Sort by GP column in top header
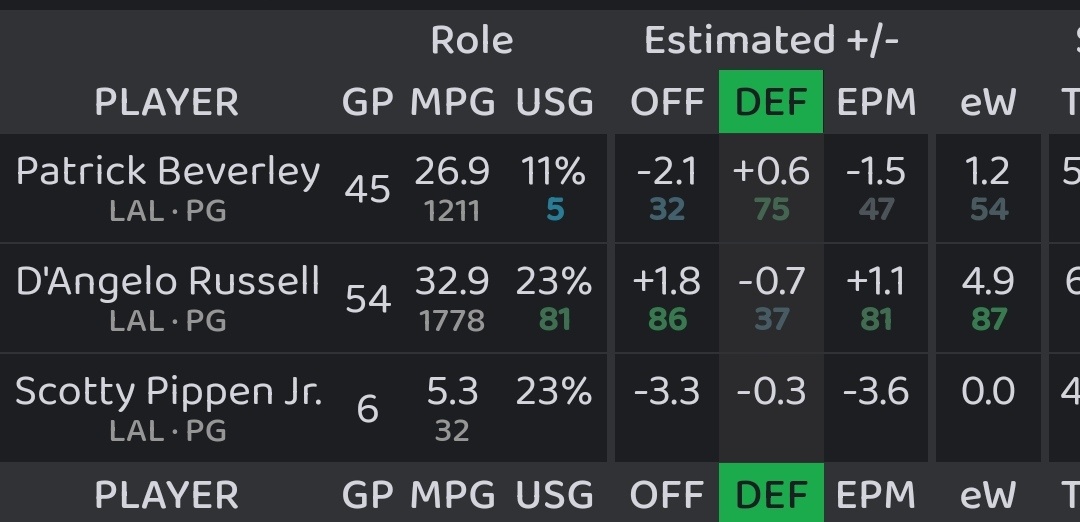Screen dimensions: 1080x522 [368, 102]
